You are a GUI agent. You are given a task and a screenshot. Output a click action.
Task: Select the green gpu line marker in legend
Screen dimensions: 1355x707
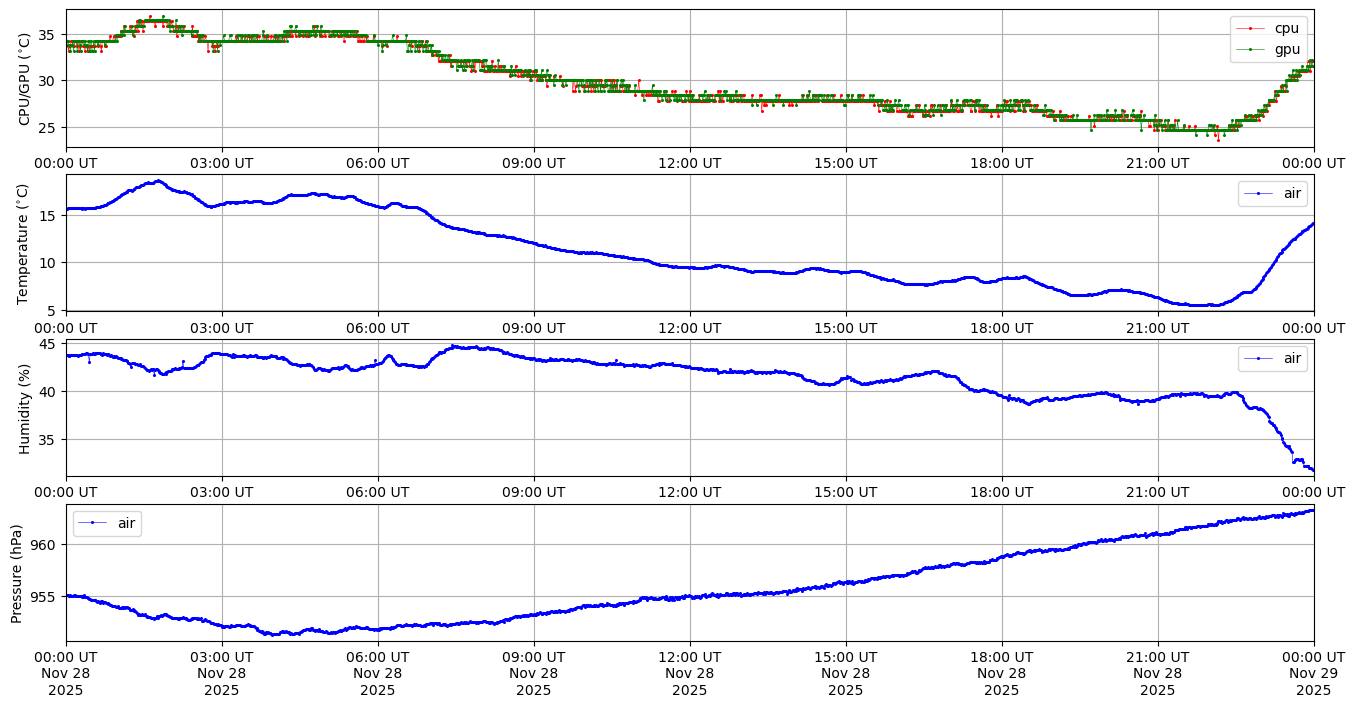[1250, 49]
